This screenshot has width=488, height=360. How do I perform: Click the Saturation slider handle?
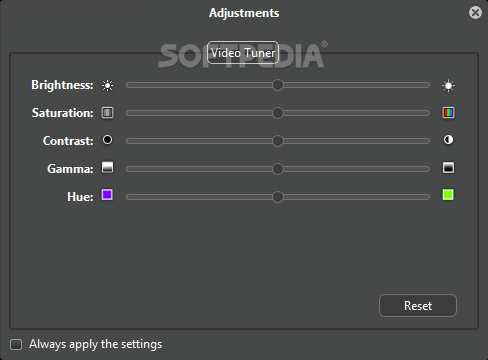point(278,113)
